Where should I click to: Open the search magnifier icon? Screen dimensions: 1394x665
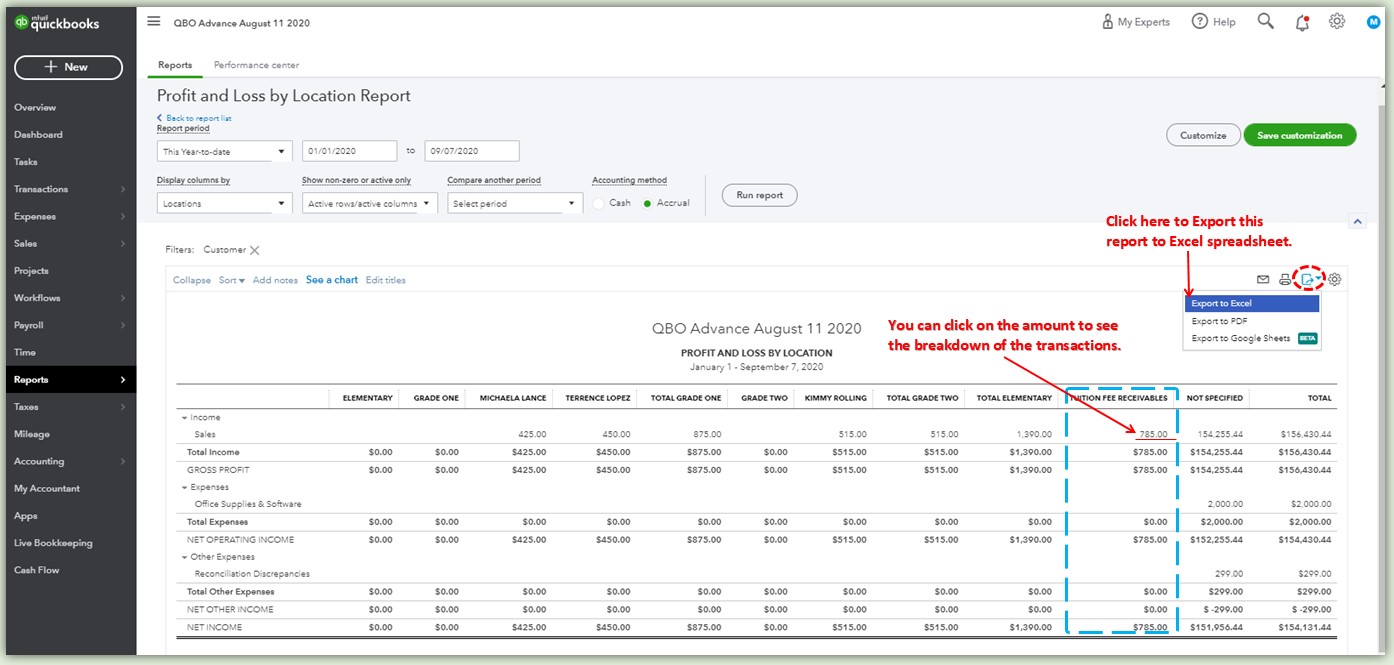[x=1265, y=21]
